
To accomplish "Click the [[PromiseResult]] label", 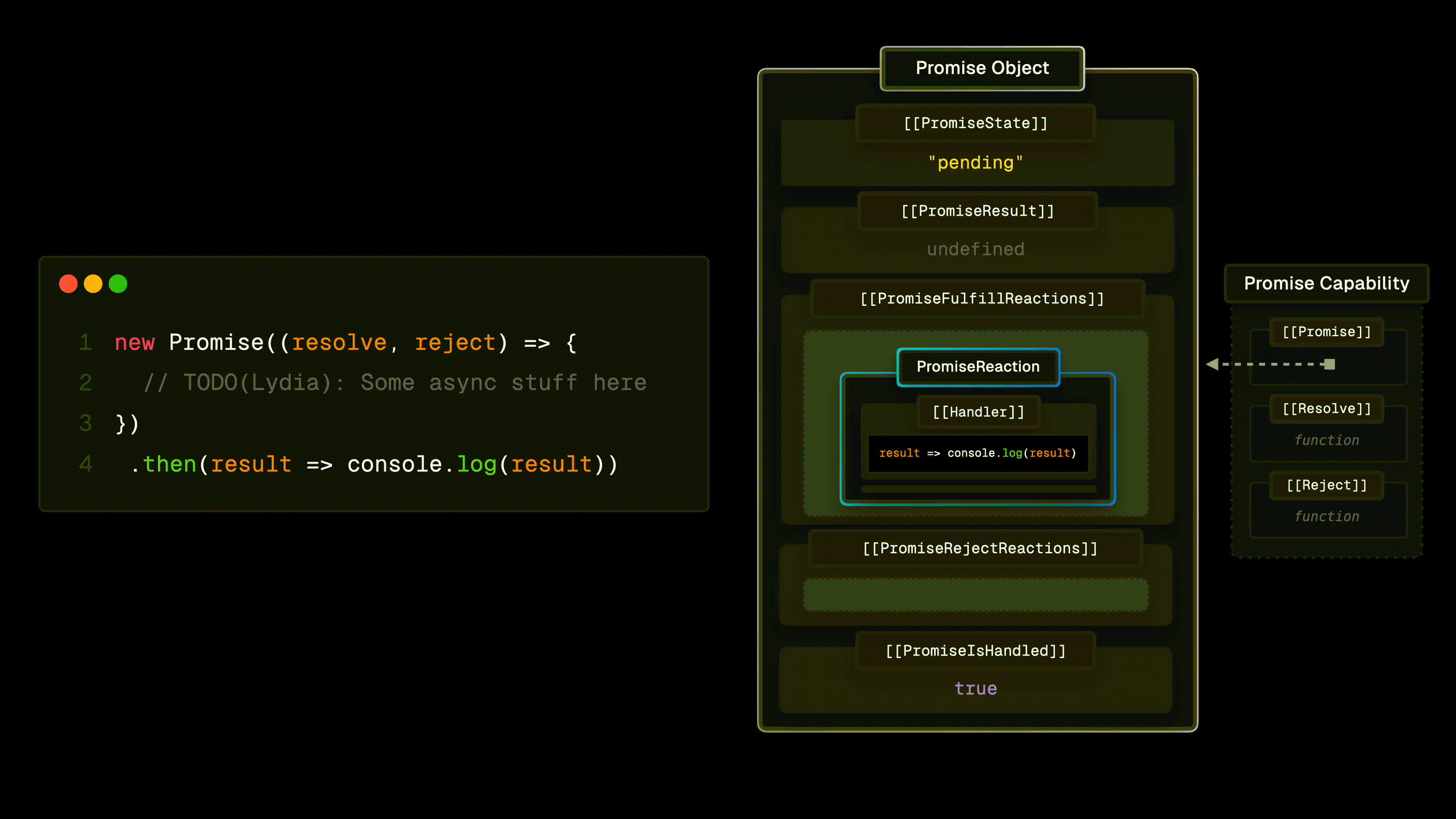I will (977, 210).
